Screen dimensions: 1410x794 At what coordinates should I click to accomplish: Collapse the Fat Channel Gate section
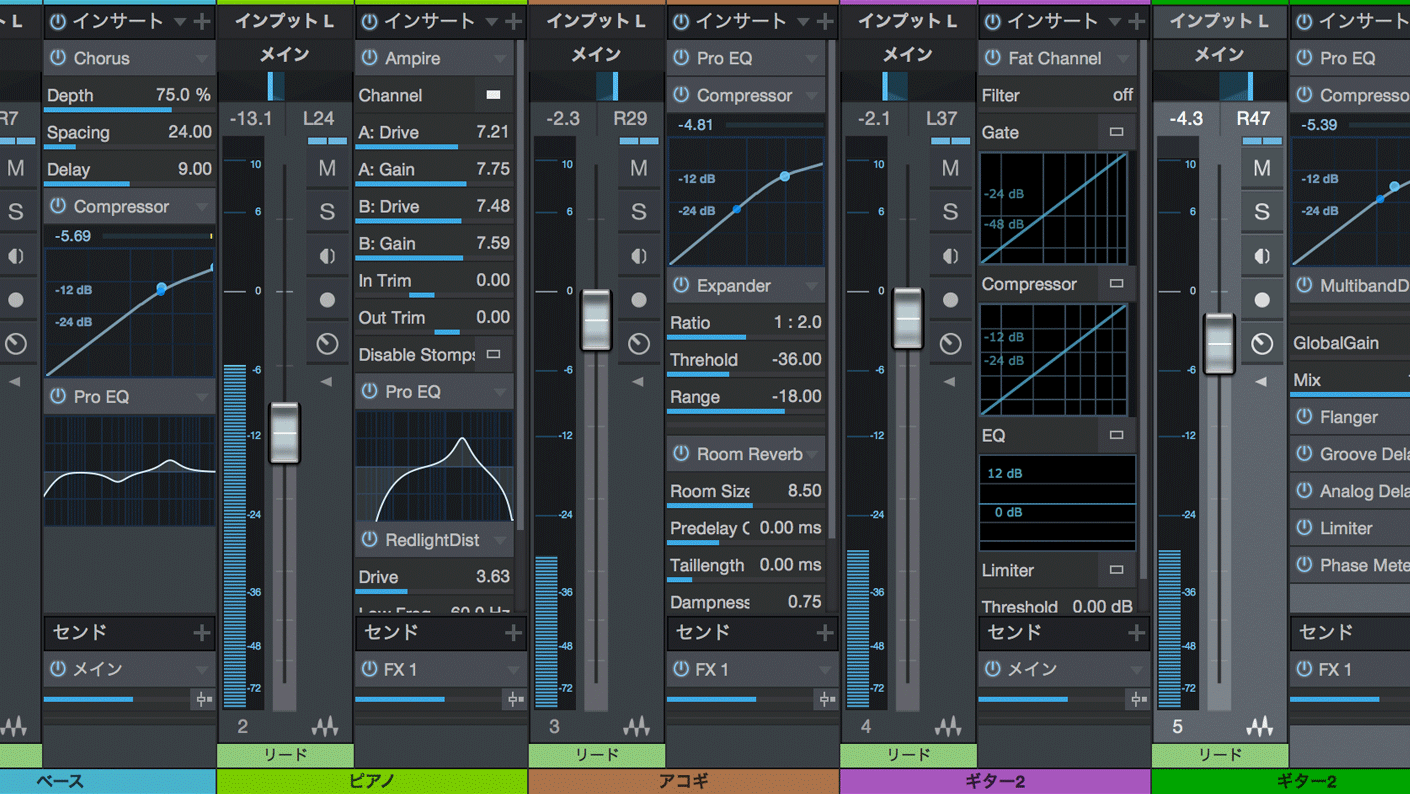(x=1116, y=132)
